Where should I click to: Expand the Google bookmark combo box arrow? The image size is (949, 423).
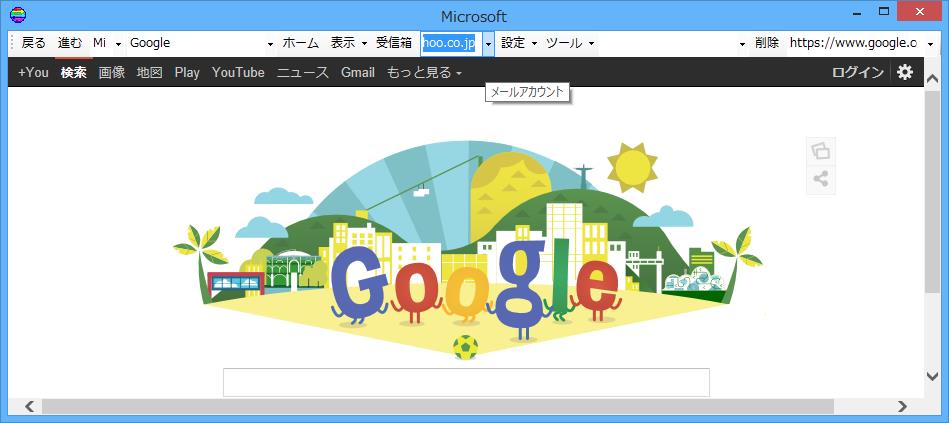pyautogui.click(x=271, y=44)
